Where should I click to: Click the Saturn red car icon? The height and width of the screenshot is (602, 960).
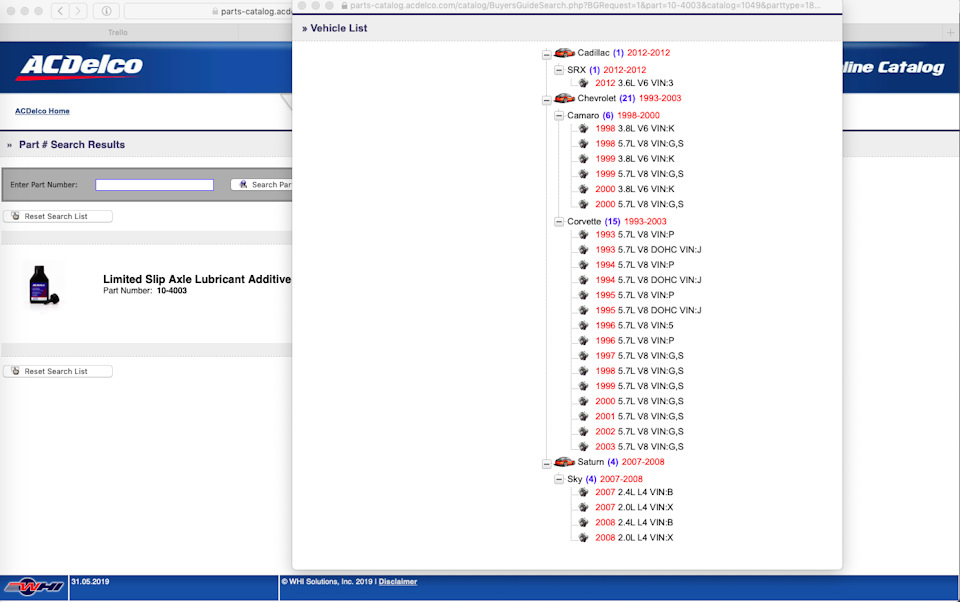564,462
